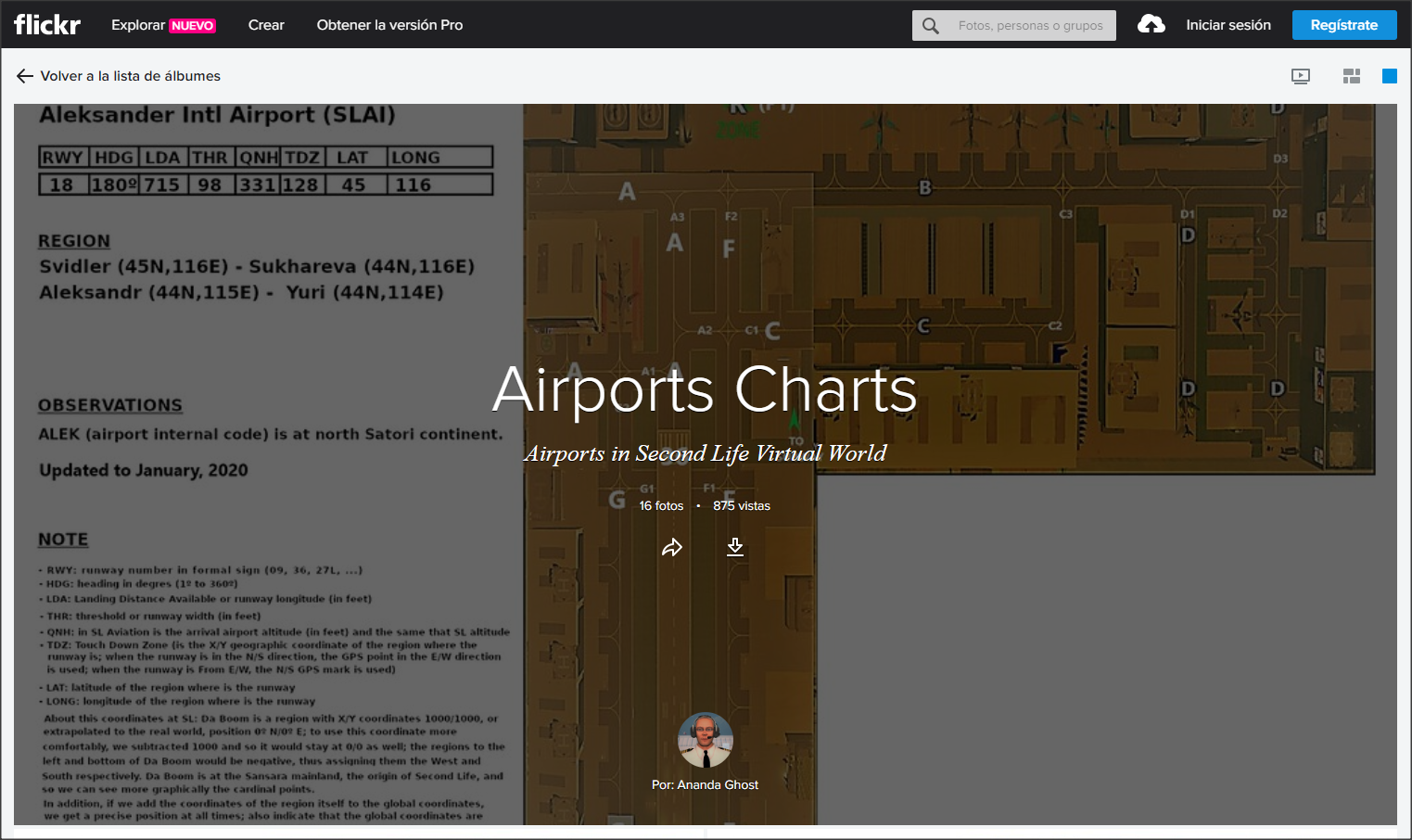
Task: Click the Regístrate button
Action: point(1344,25)
